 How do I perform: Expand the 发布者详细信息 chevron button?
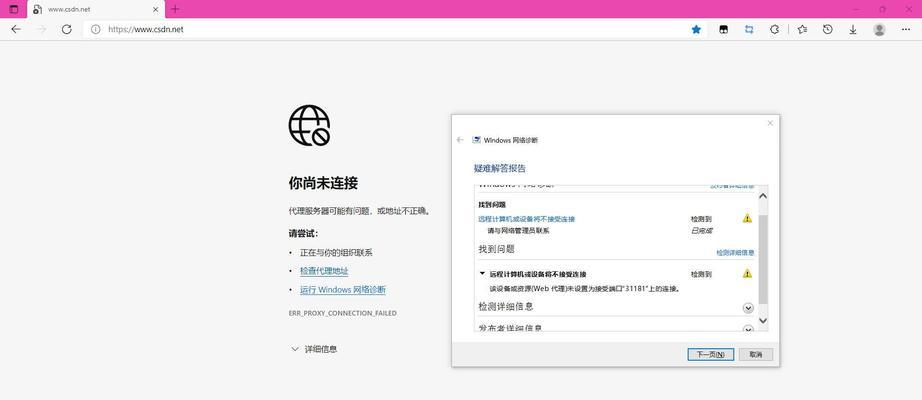tap(748, 329)
